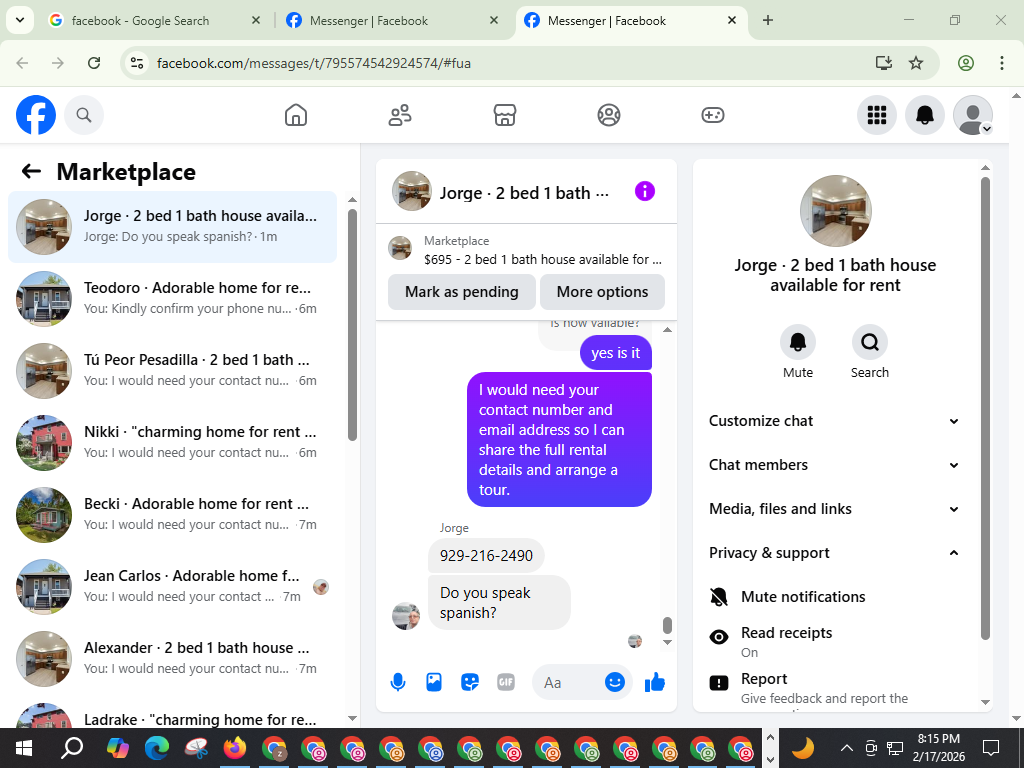
Task: Open Marketplace storefront icon
Action: pyautogui.click(x=504, y=115)
